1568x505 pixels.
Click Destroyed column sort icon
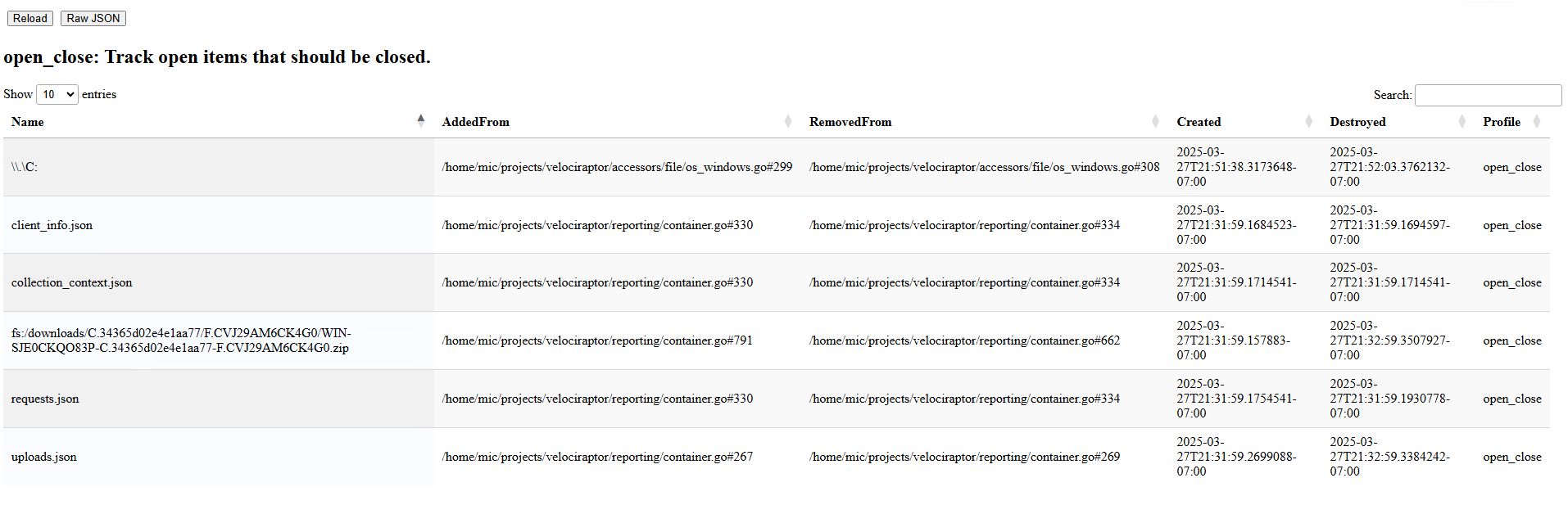coord(1462,122)
